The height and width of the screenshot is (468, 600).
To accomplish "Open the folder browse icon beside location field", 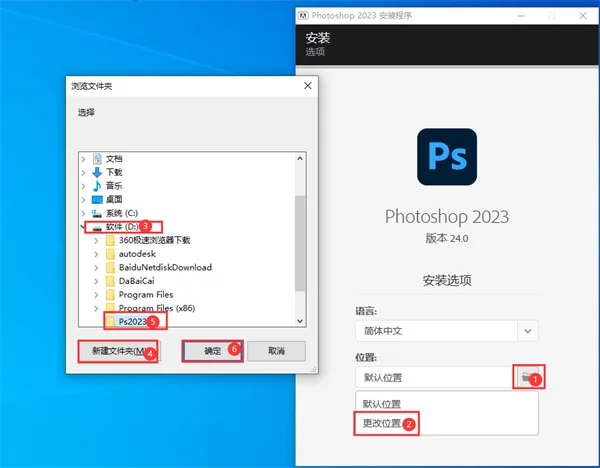I will pyautogui.click(x=527, y=377).
